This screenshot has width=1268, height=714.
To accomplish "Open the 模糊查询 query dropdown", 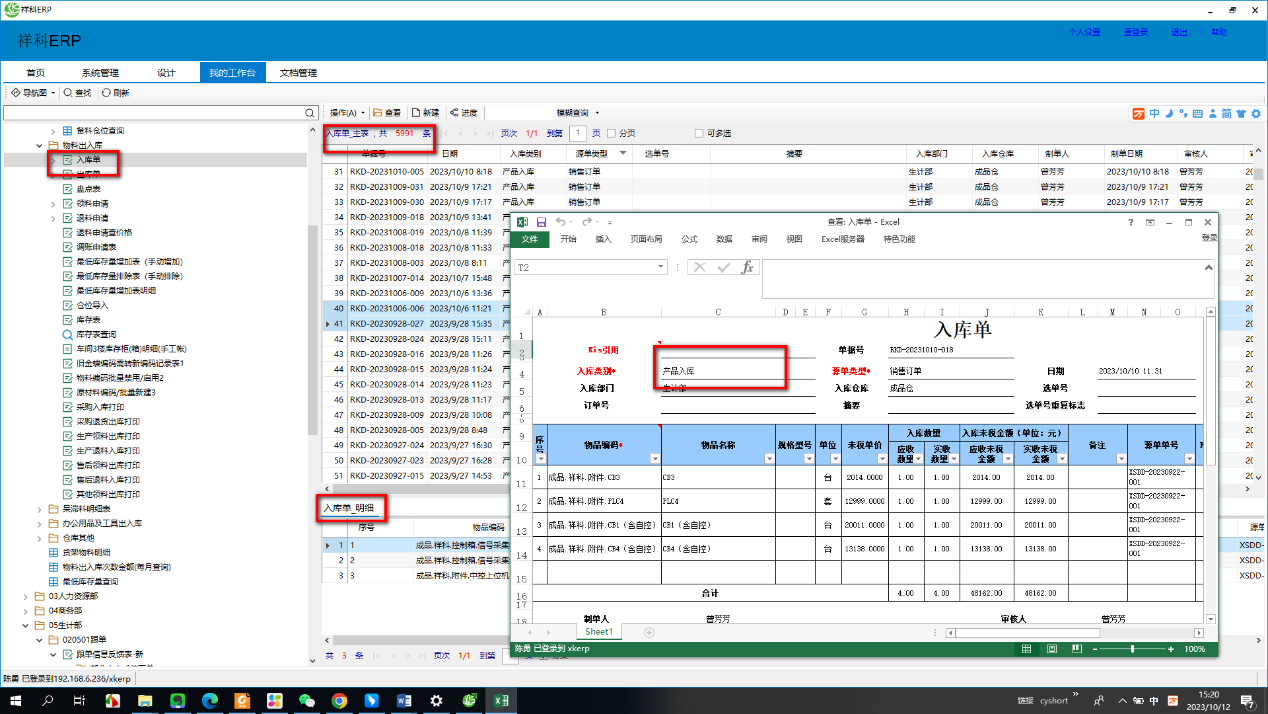I will point(598,113).
